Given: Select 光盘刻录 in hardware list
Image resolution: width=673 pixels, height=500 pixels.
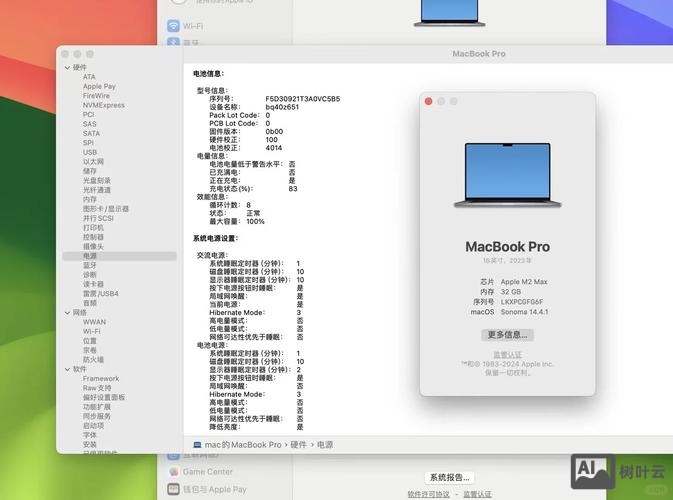Looking at the screenshot, I should tap(97, 181).
